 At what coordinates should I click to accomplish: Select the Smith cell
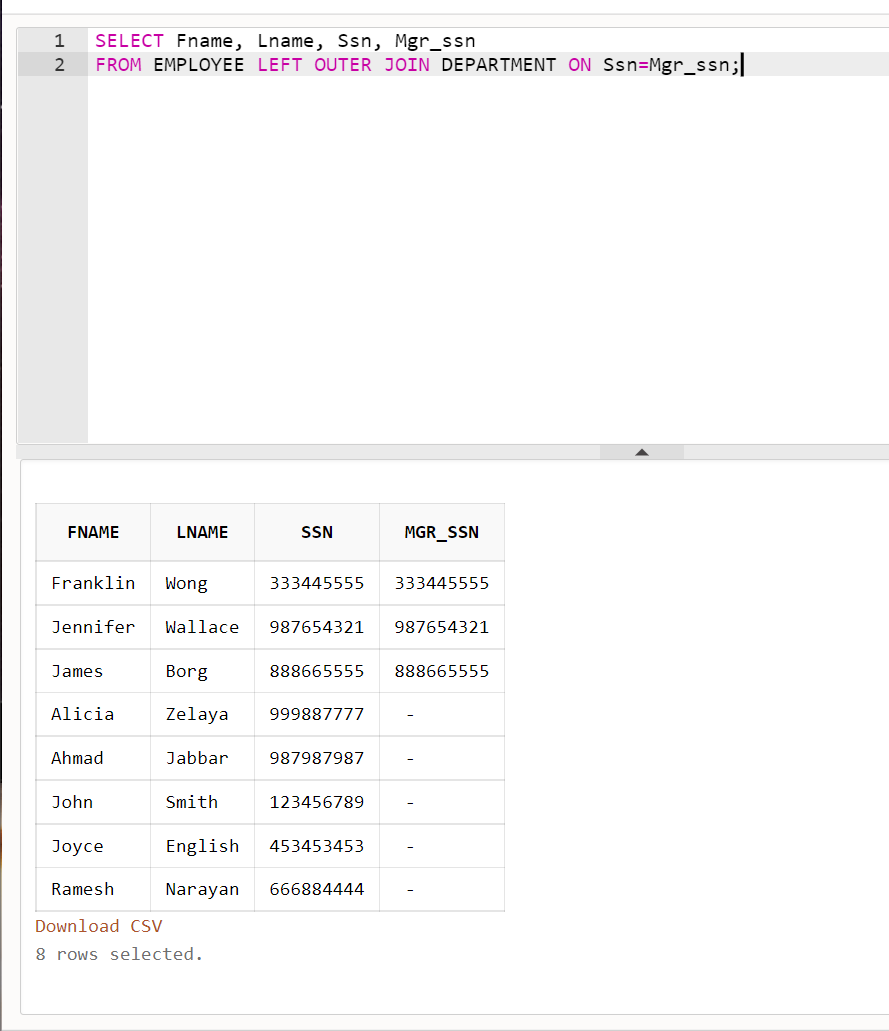point(203,802)
